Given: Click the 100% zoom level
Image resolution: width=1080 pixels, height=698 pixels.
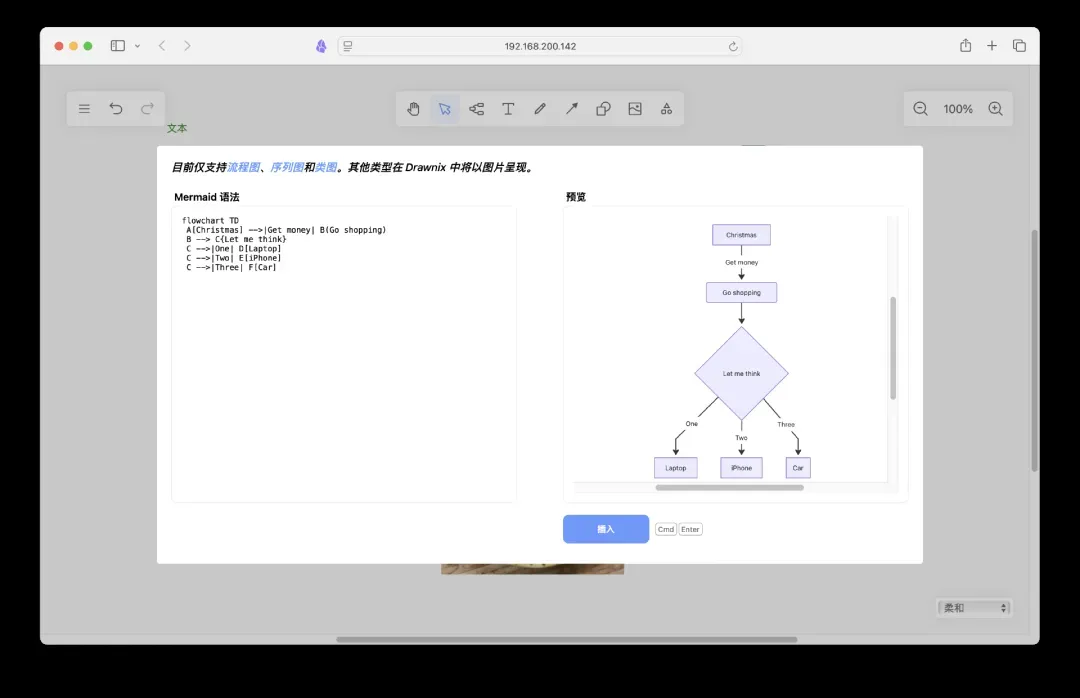Looking at the screenshot, I should [x=958, y=109].
